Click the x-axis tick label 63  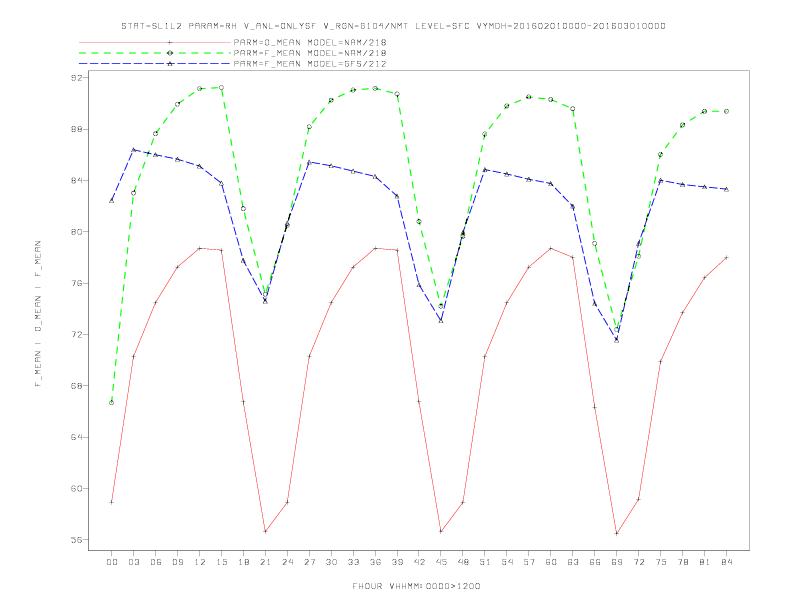[x=573, y=562]
